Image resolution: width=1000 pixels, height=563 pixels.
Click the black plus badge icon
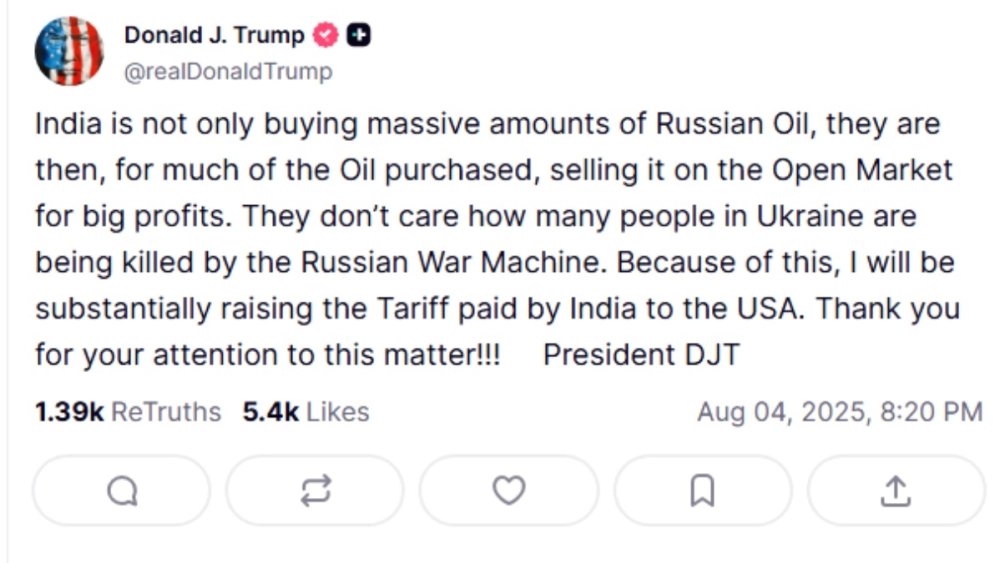point(358,35)
